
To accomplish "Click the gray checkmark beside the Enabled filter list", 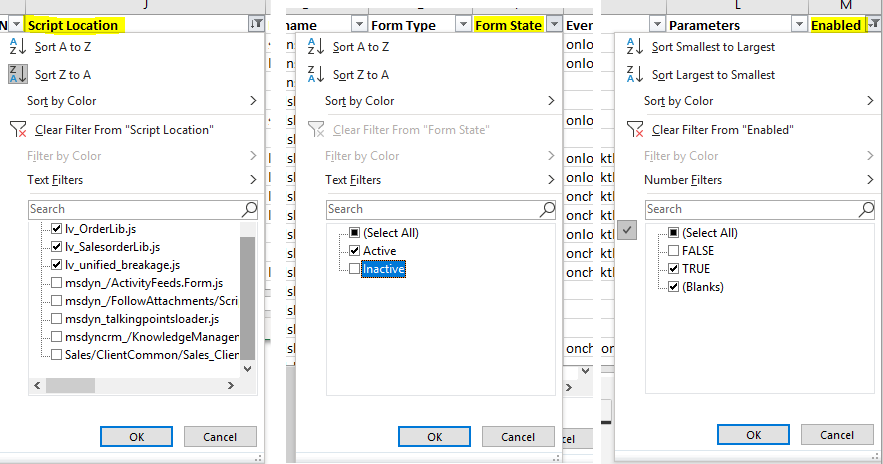I will click(x=627, y=230).
